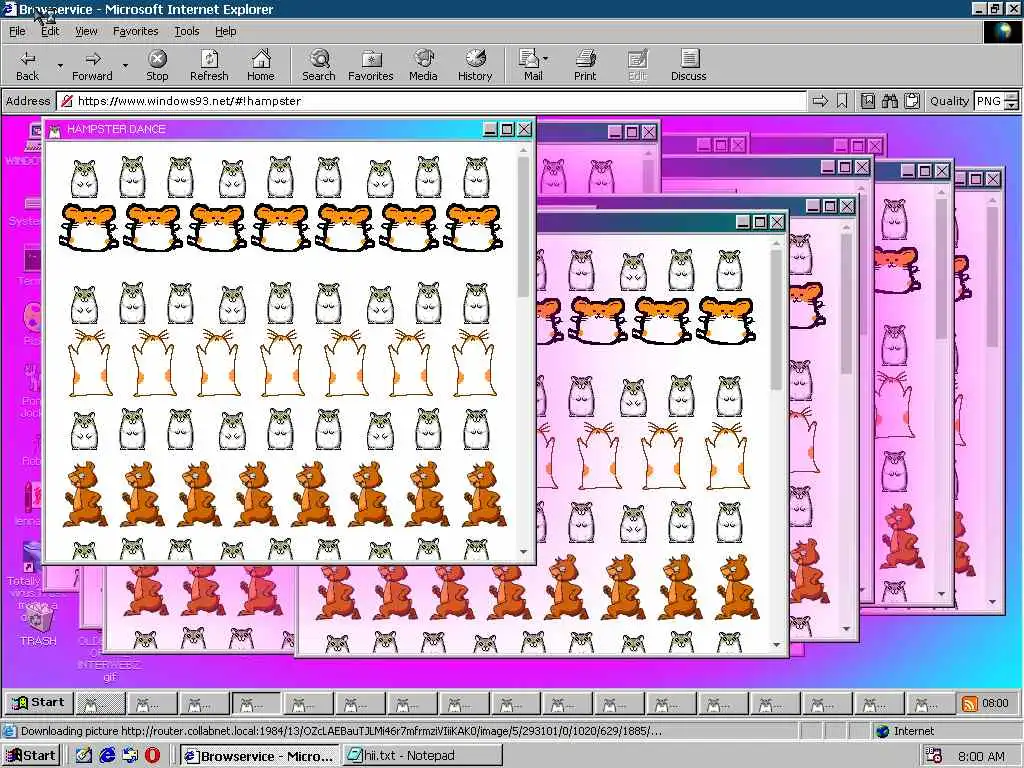Launch Opera from quick launch
Viewport: 1024px width, 768px height.
click(152, 756)
